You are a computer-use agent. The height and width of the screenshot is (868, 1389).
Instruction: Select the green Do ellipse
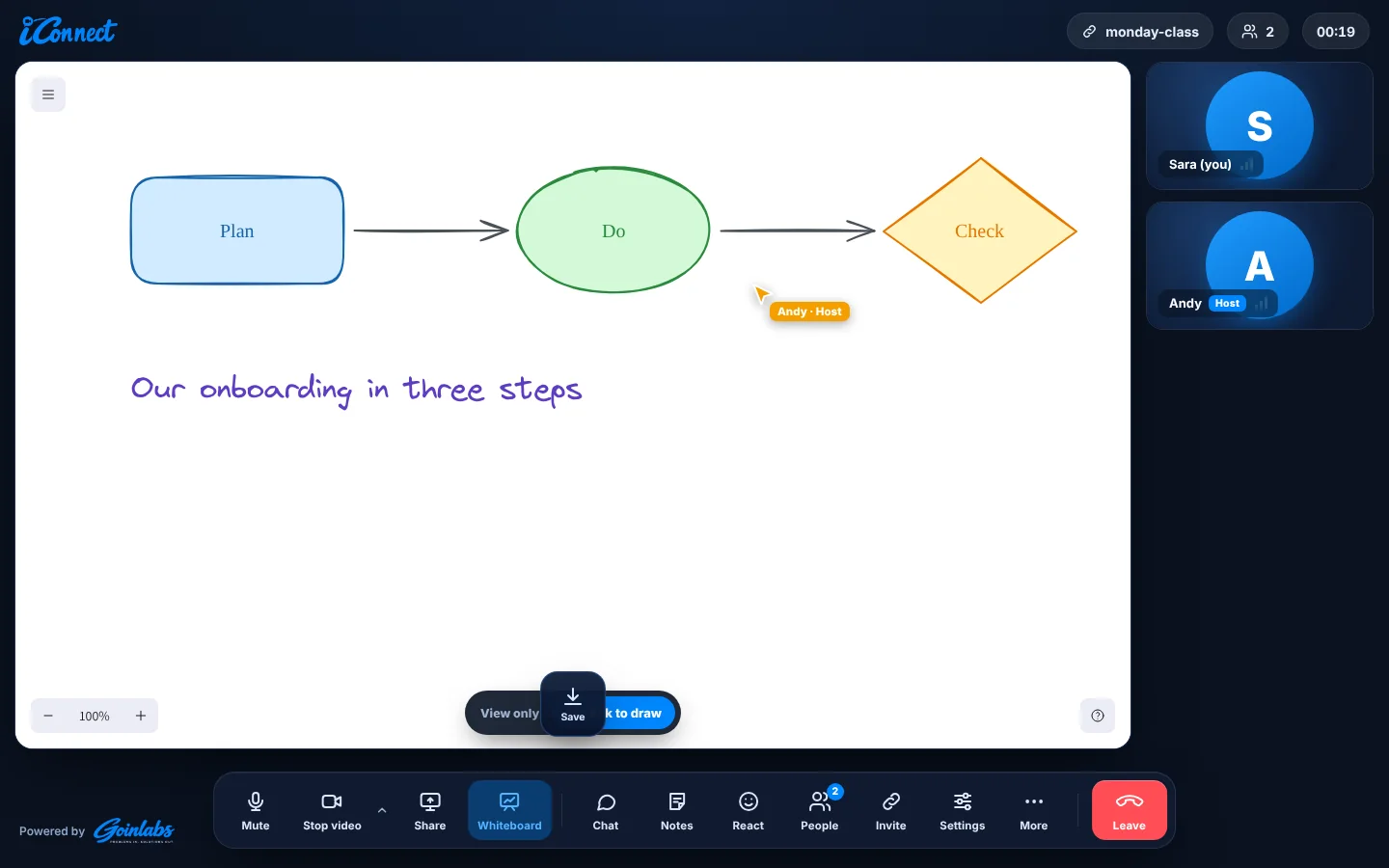click(x=613, y=231)
